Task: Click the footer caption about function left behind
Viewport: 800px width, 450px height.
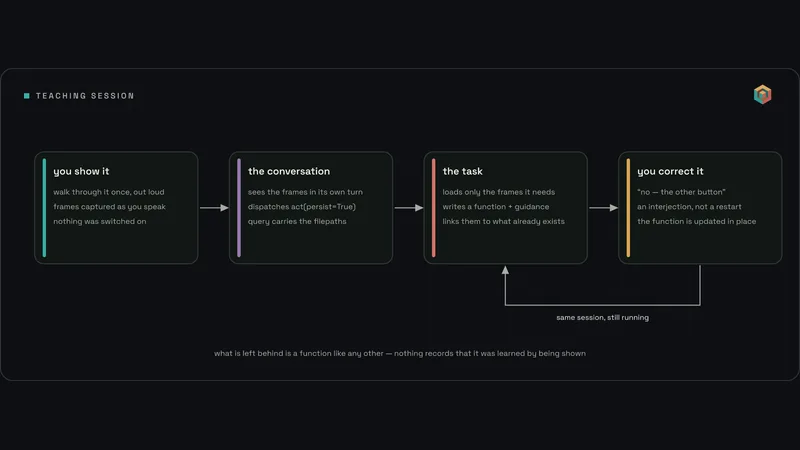Action: (x=399, y=353)
